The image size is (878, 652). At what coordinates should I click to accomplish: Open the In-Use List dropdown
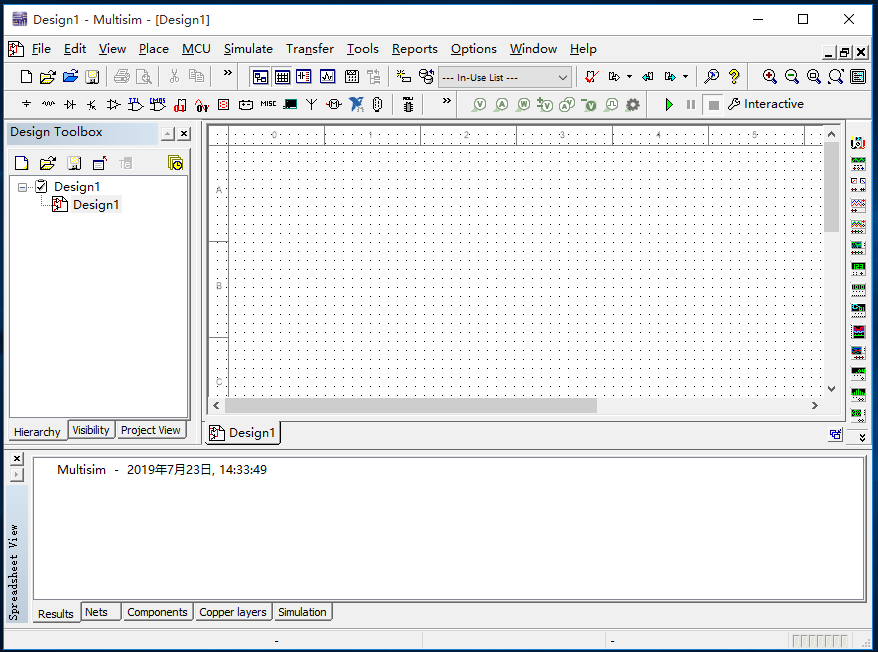pyautogui.click(x=563, y=77)
